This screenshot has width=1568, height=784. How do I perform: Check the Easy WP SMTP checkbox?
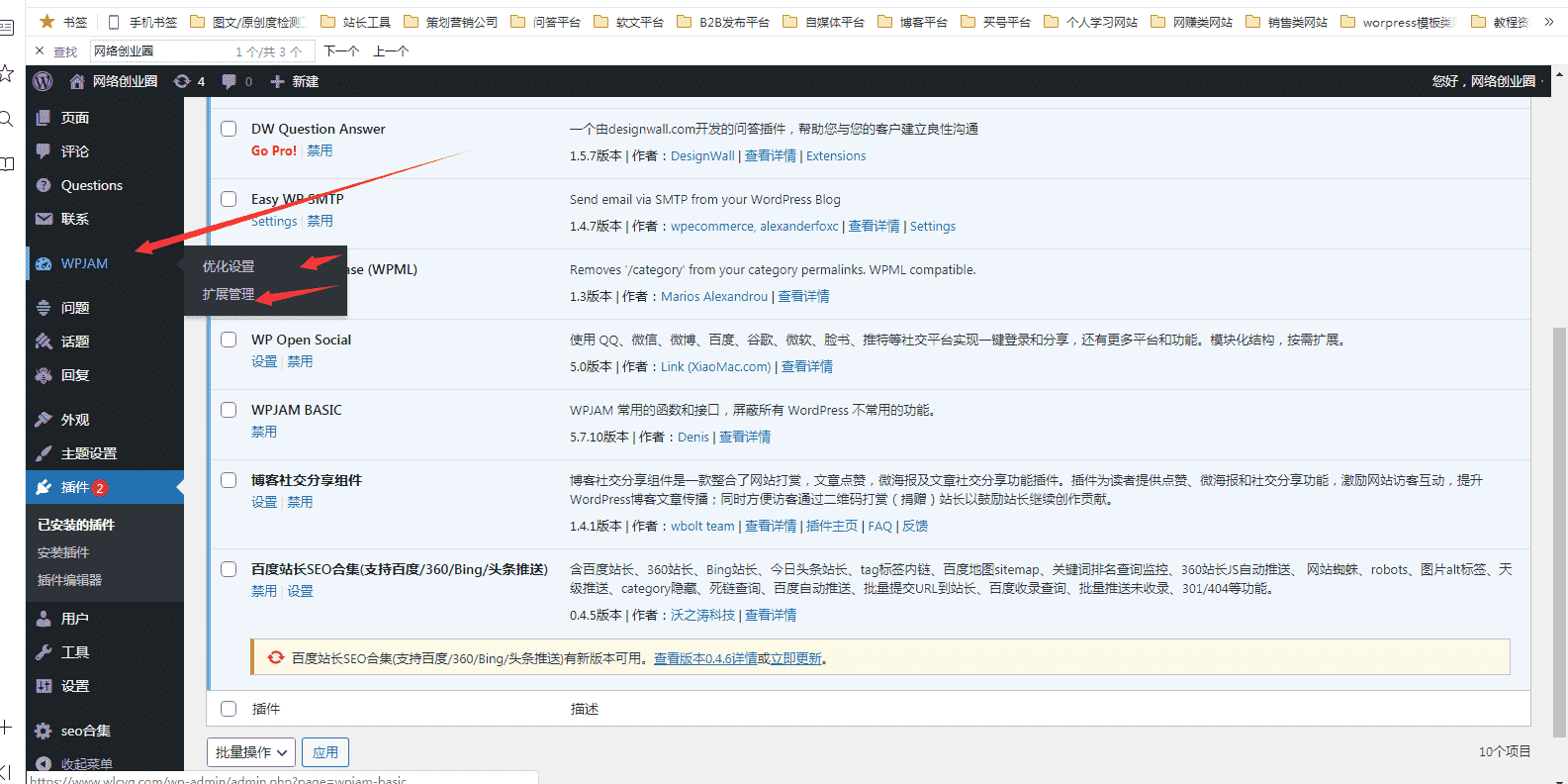click(x=229, y=199)
